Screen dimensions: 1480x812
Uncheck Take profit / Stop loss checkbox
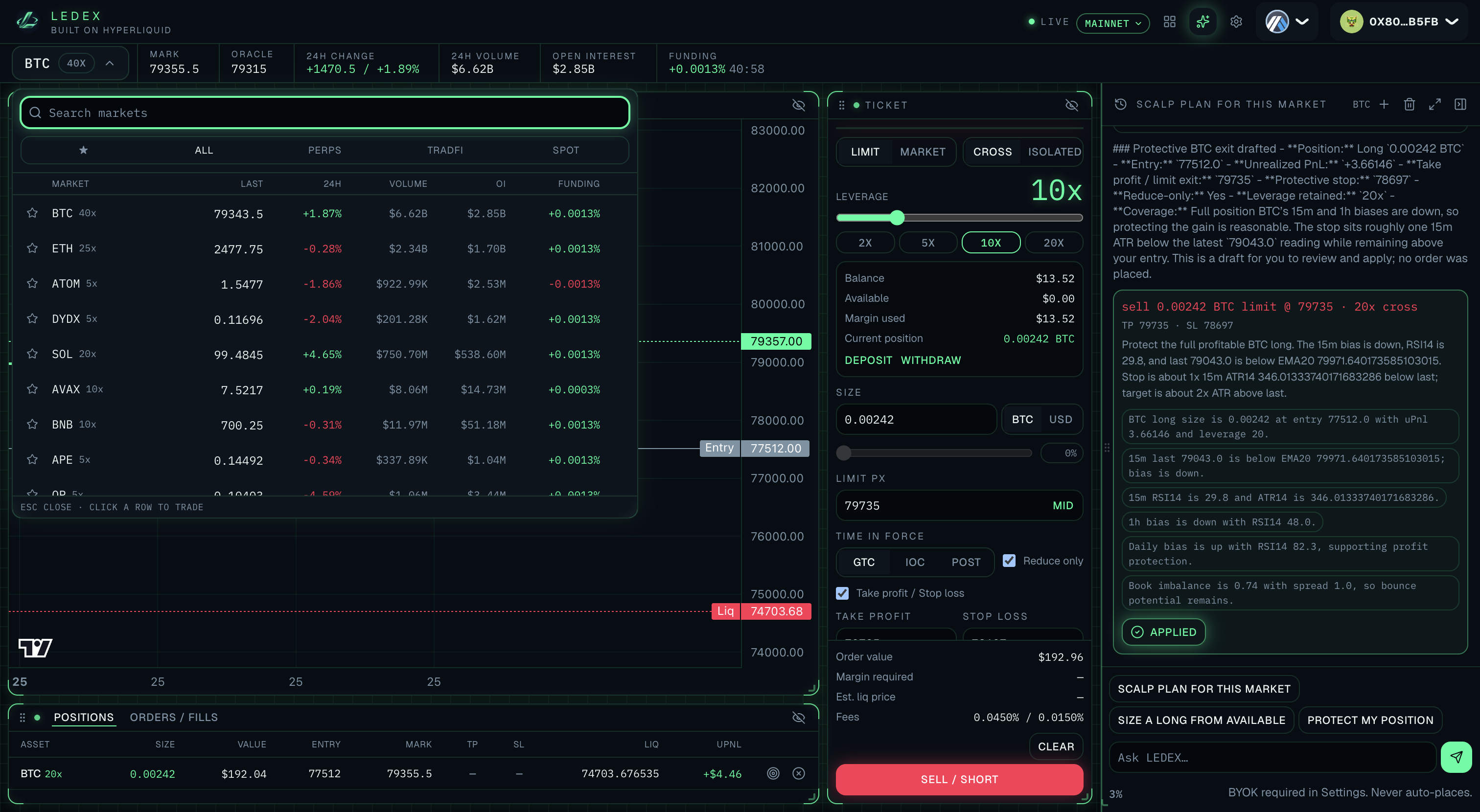[x=842, y=593]
